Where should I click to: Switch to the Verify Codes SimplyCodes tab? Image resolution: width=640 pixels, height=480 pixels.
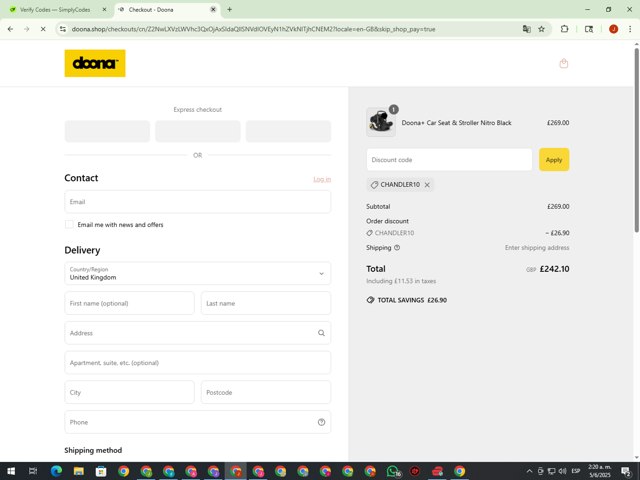56,9
